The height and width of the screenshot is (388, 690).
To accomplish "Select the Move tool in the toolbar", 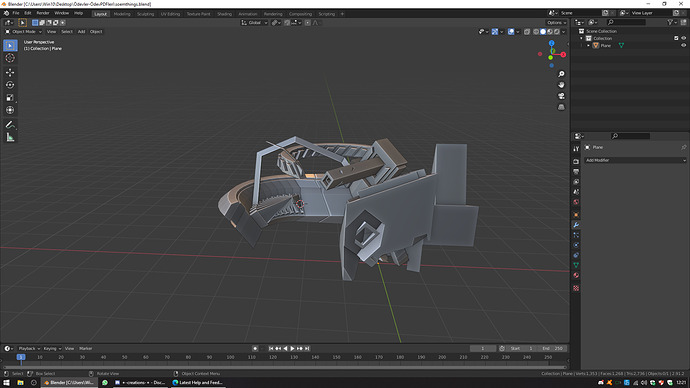I will 10,72.
